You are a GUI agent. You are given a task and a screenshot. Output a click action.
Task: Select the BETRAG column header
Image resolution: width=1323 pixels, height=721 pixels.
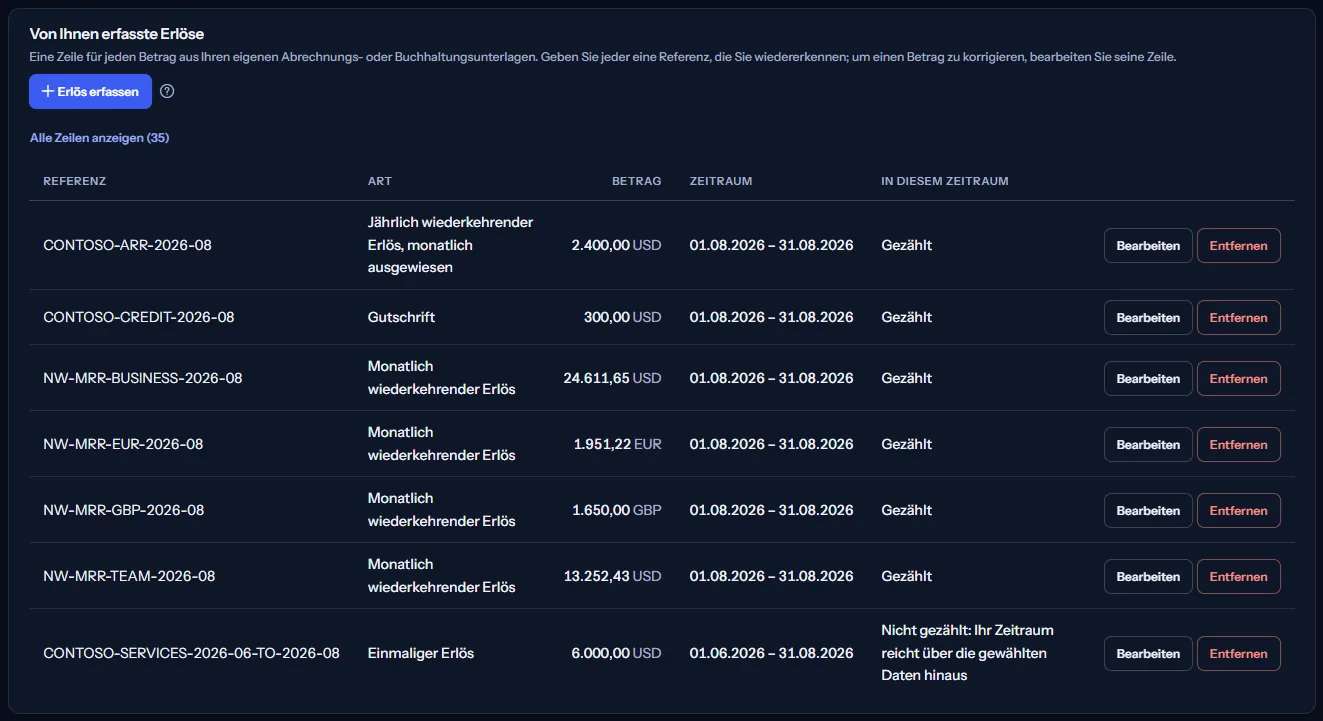[x=636, y=181]
